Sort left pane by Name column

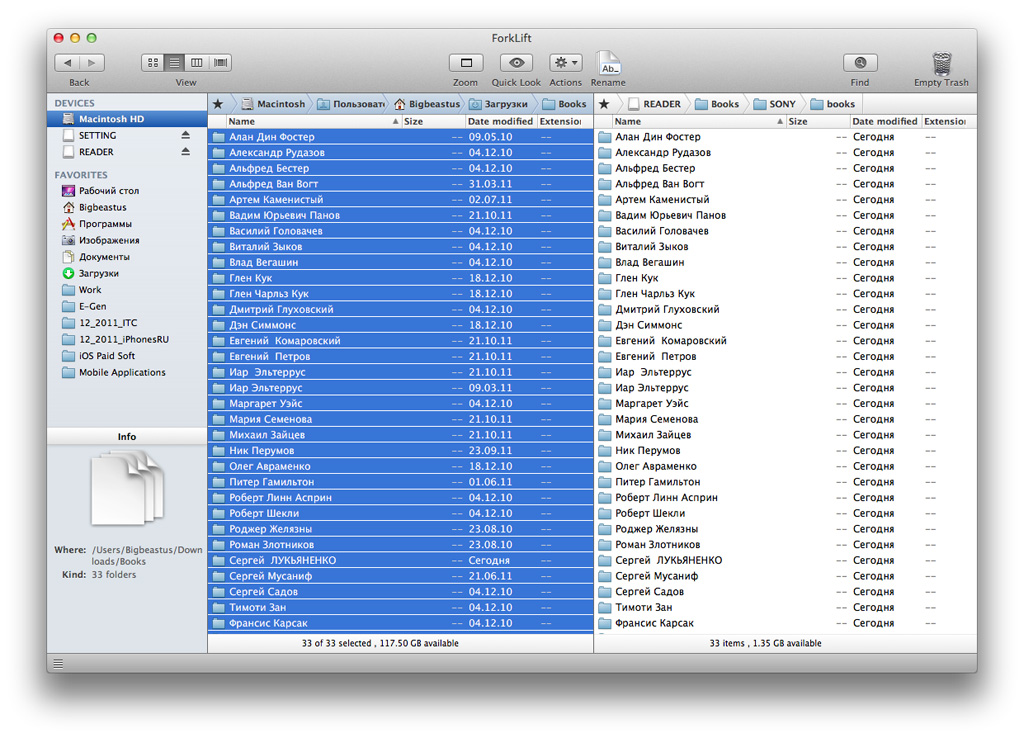coord(300,121)
